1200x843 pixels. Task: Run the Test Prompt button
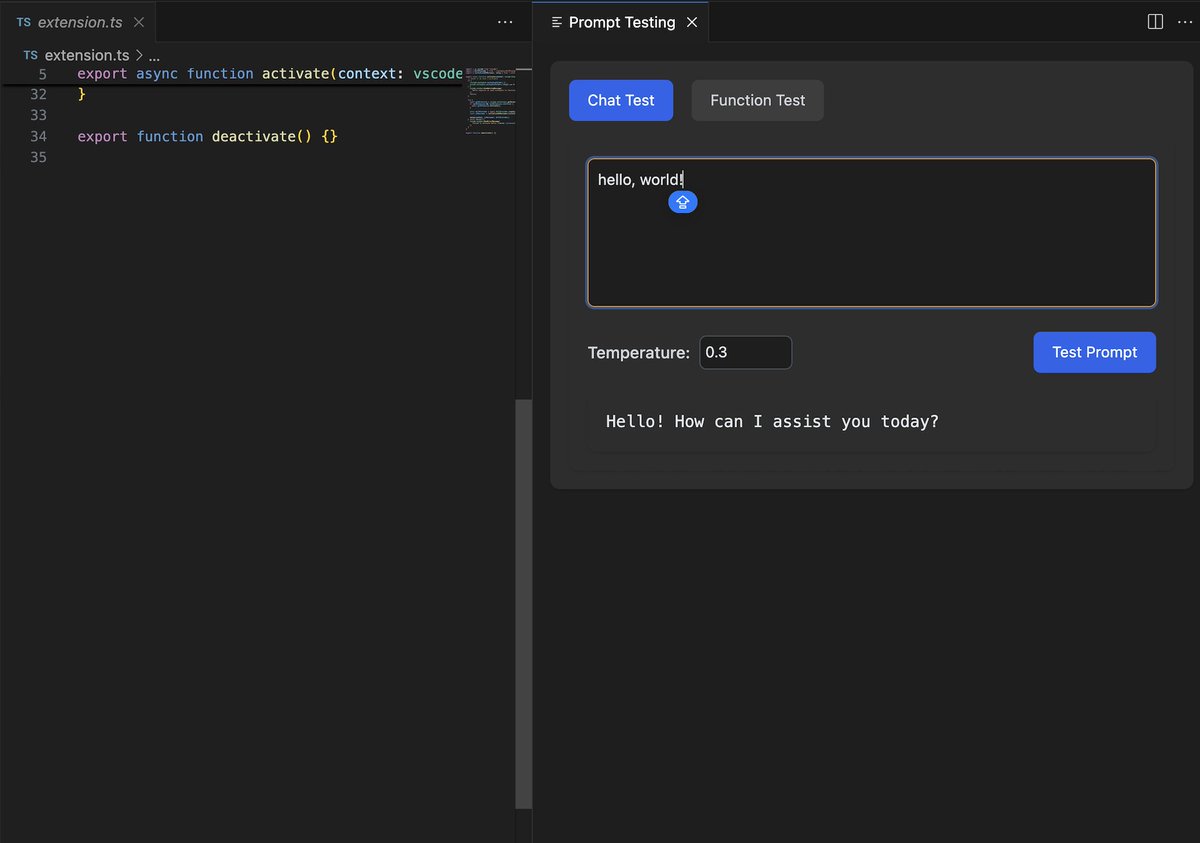point(1094,352)
